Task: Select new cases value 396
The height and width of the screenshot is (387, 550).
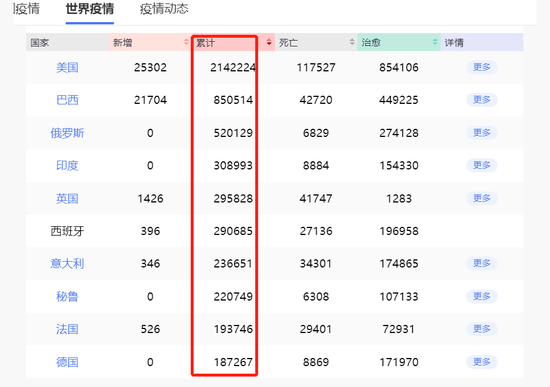Action: click(x=150, y=231)
